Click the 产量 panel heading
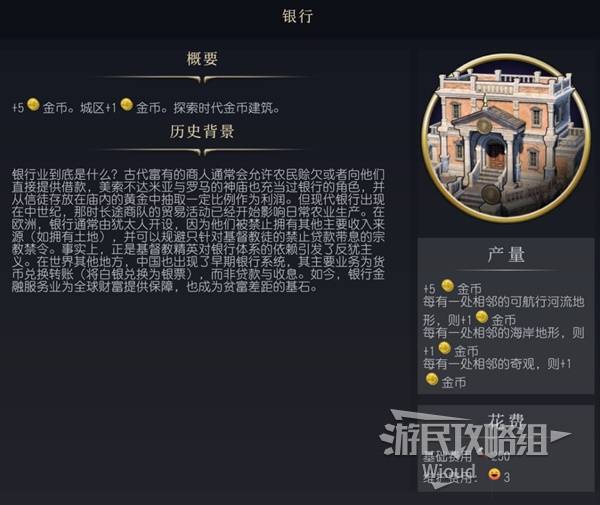This screenshot has height=505, width=600. tap(506, 255)
